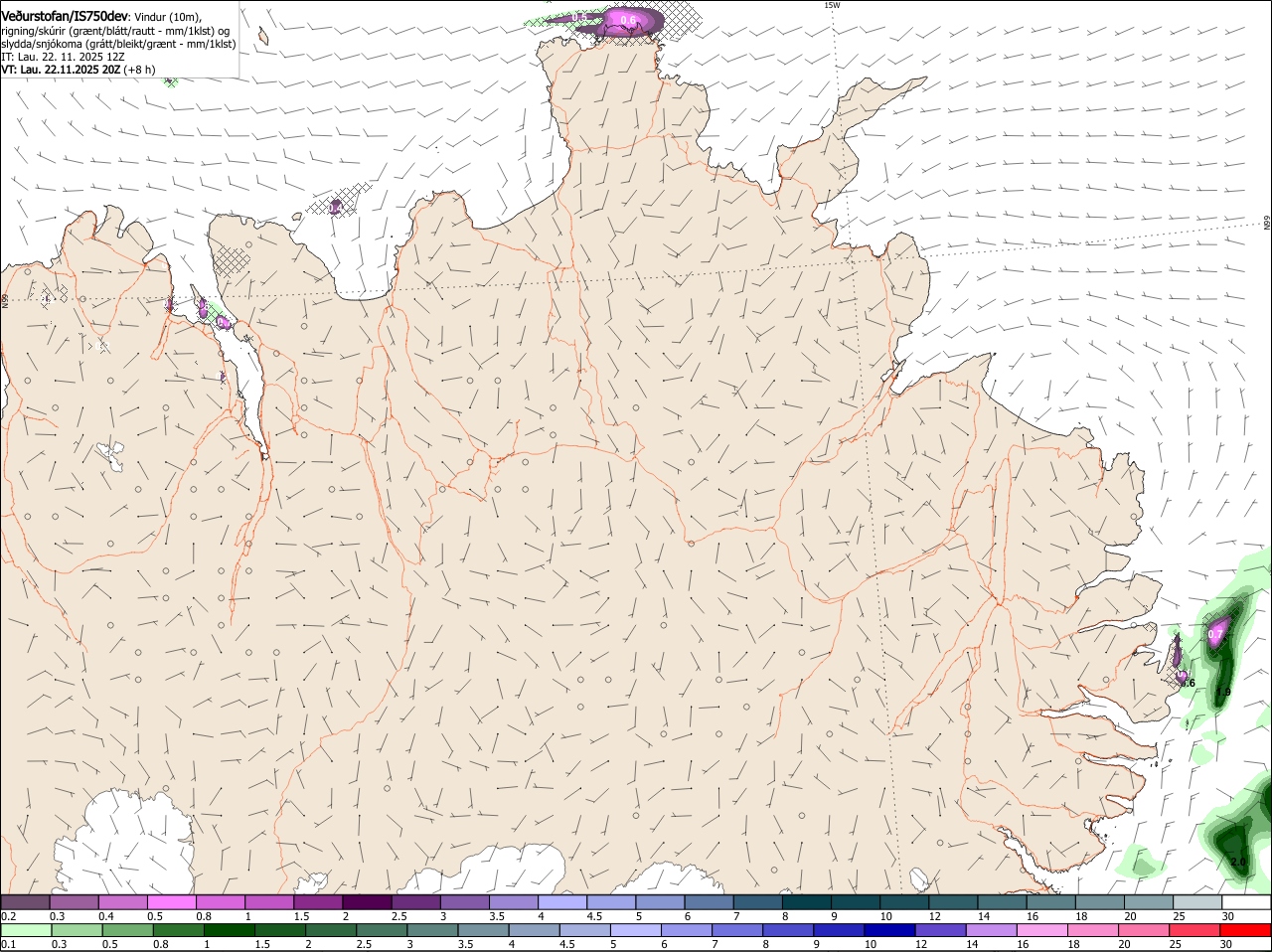Click the N99 label on the right edge
The image size is (1272, 952).
[x=1267, y=224]
